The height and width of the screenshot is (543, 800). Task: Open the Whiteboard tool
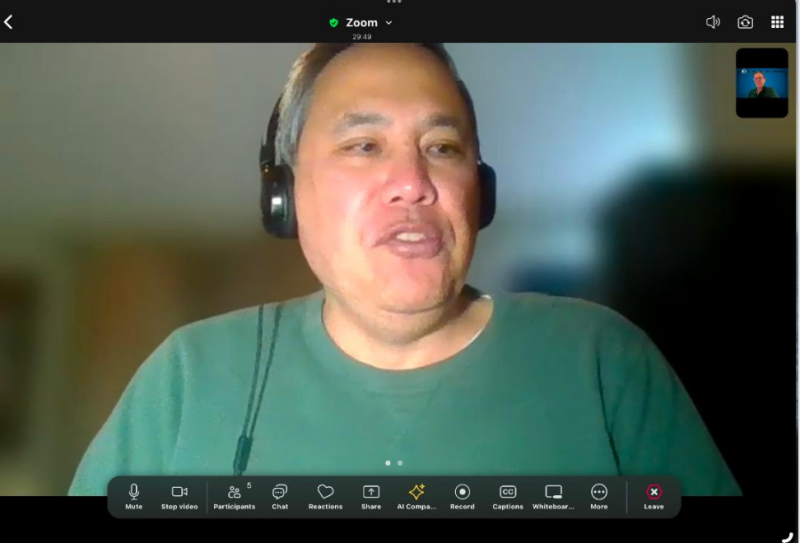[553, 497]
